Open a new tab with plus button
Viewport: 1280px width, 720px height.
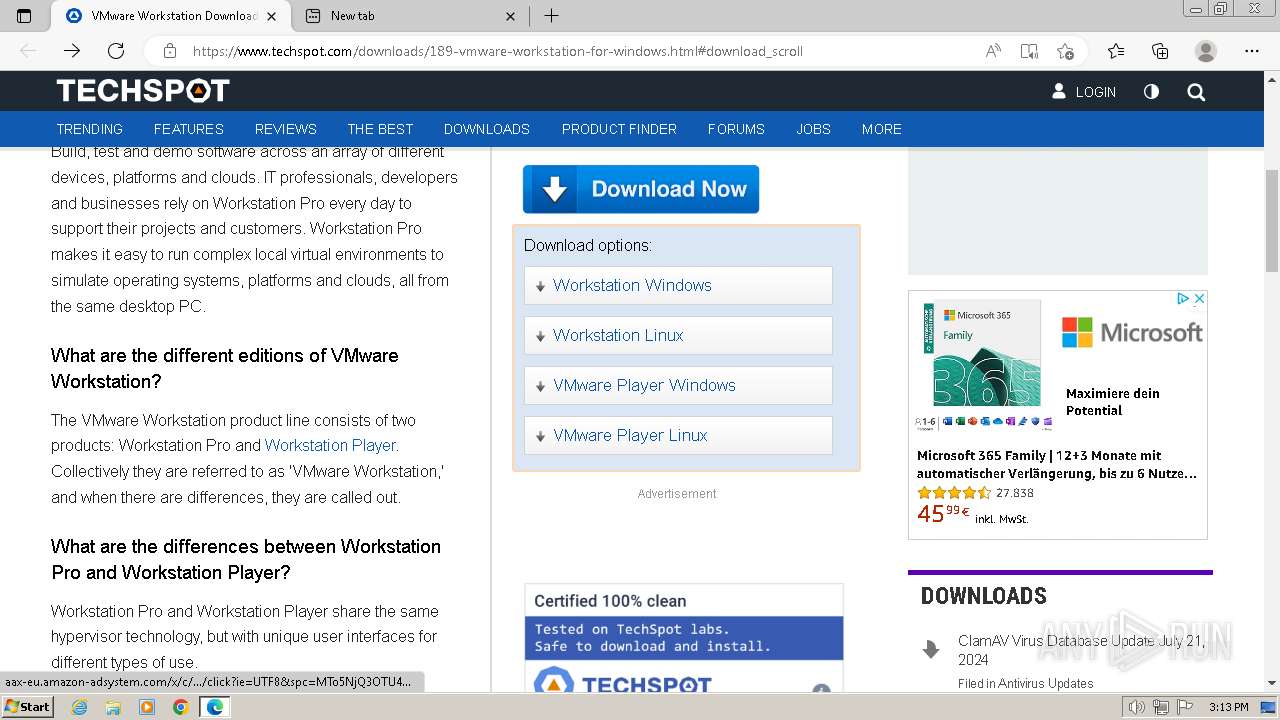551,16
